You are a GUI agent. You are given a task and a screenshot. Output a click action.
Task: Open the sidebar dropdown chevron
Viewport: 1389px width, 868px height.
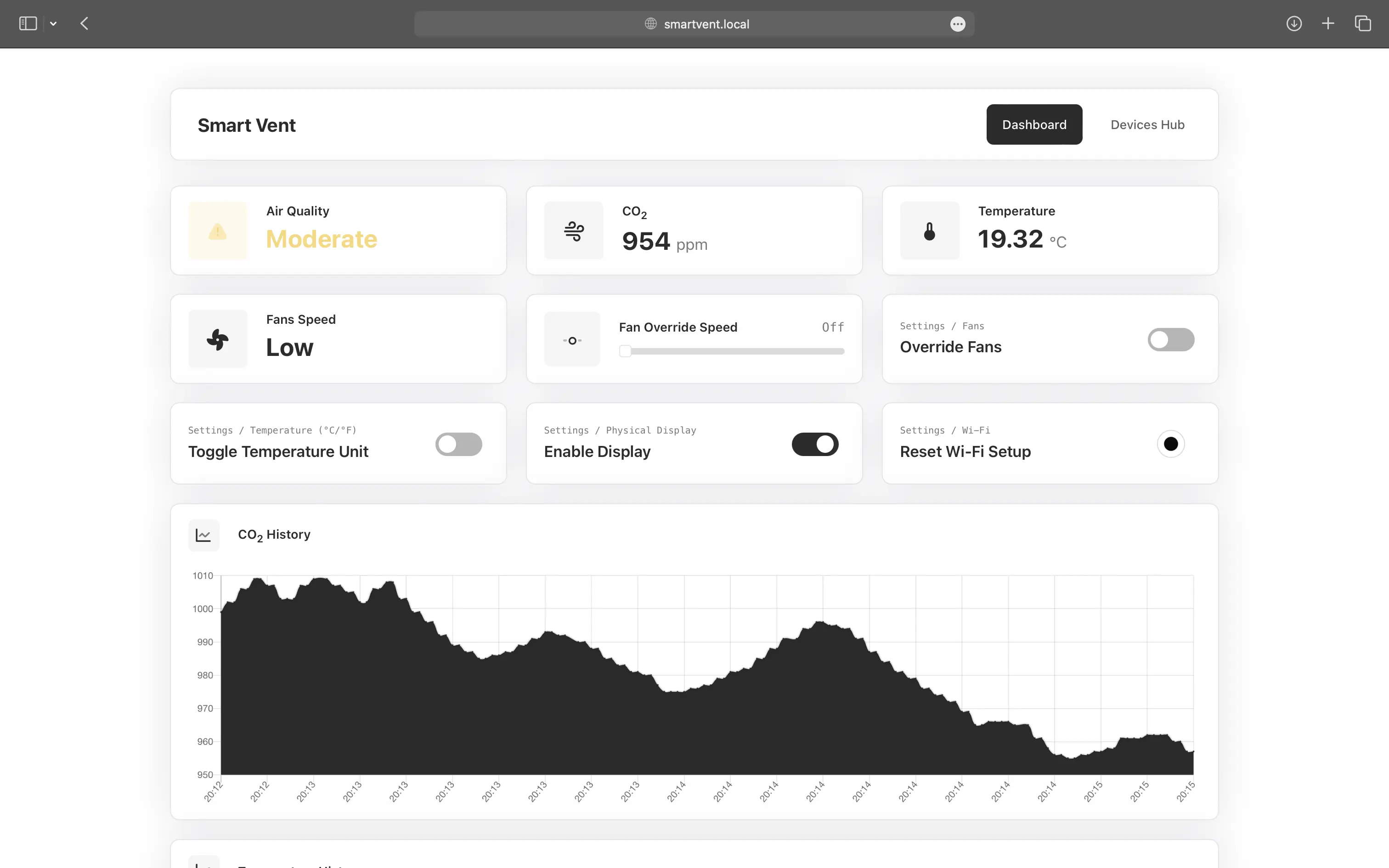(x=53, y=24)
